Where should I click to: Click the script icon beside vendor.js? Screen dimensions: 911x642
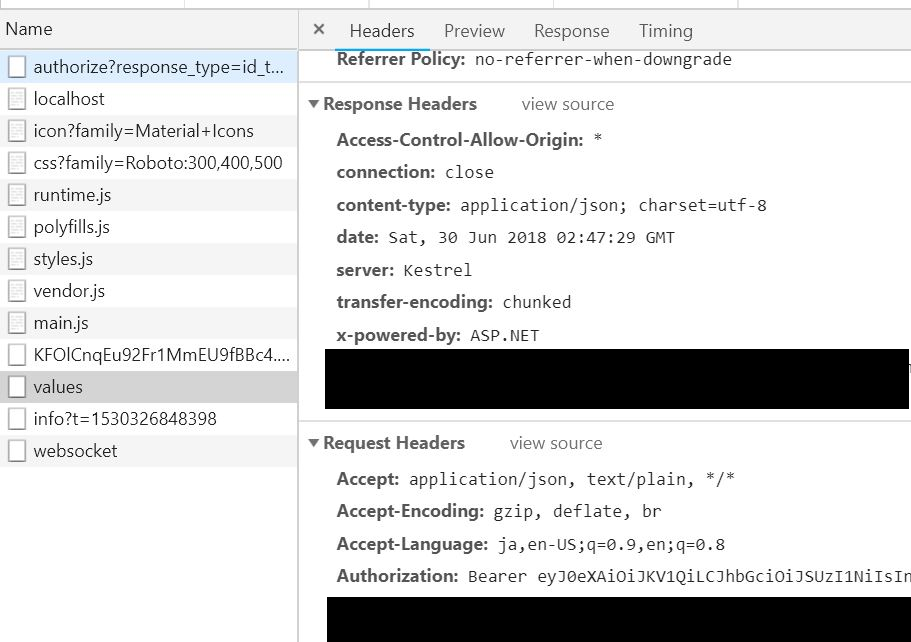coord(17,290)
